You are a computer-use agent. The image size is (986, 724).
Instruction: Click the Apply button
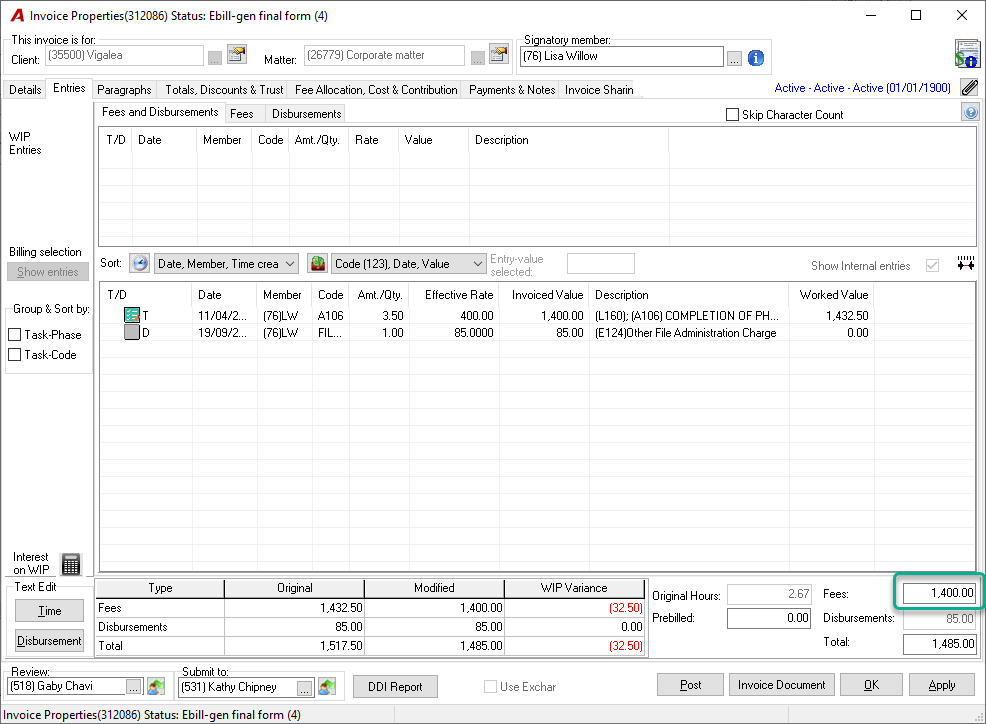coord(942,685)
